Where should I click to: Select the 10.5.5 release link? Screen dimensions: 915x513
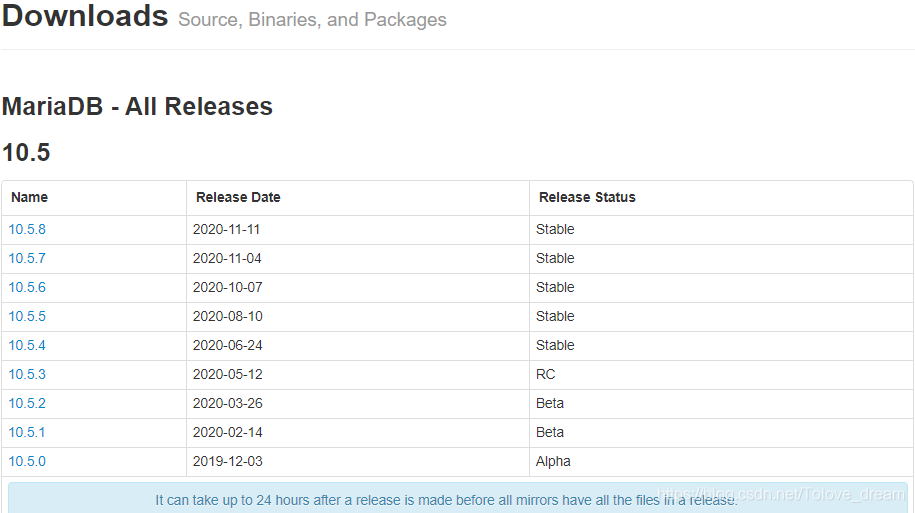(x=27, y=316)
